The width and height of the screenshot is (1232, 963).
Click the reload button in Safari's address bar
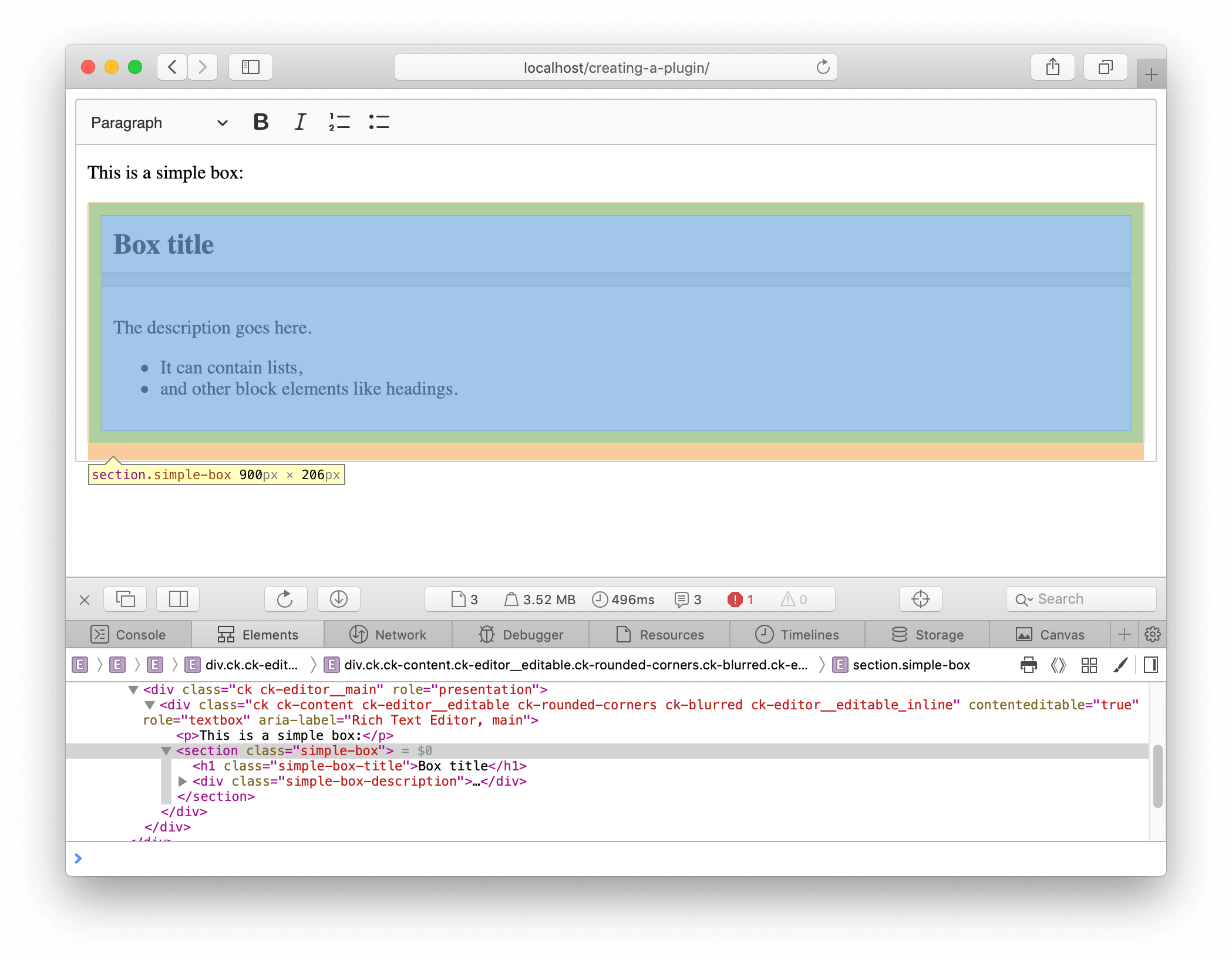click(822, 67)
